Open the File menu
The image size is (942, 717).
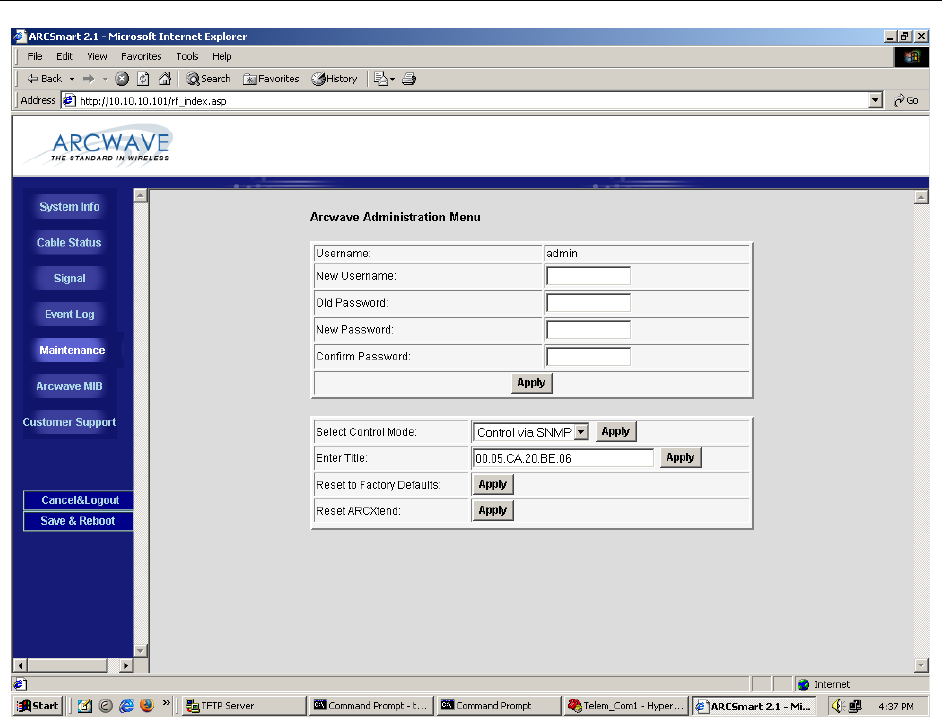point(35,56)
